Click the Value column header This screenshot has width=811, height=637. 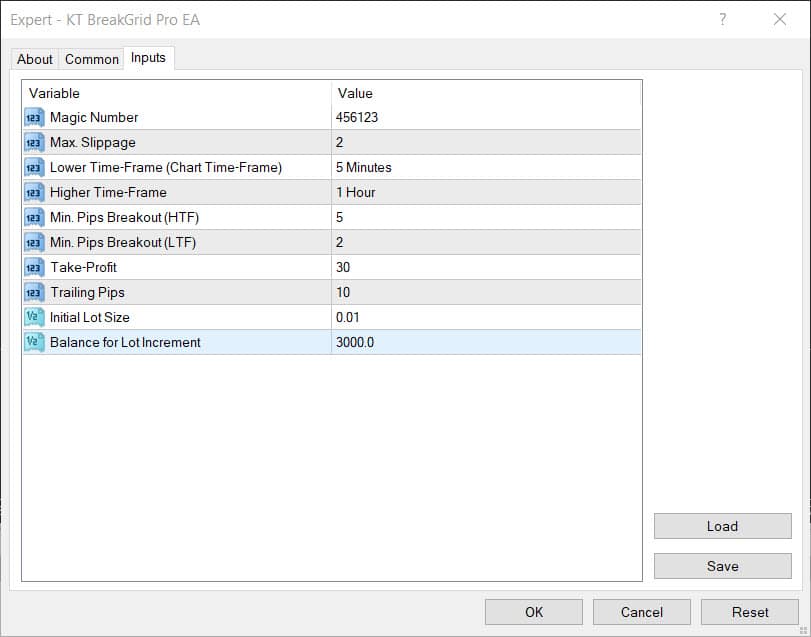coord(486,94)
